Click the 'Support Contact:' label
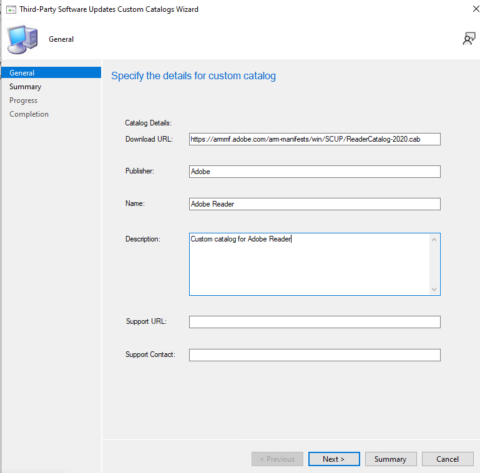The image size is (480, 473). [150, 354]
